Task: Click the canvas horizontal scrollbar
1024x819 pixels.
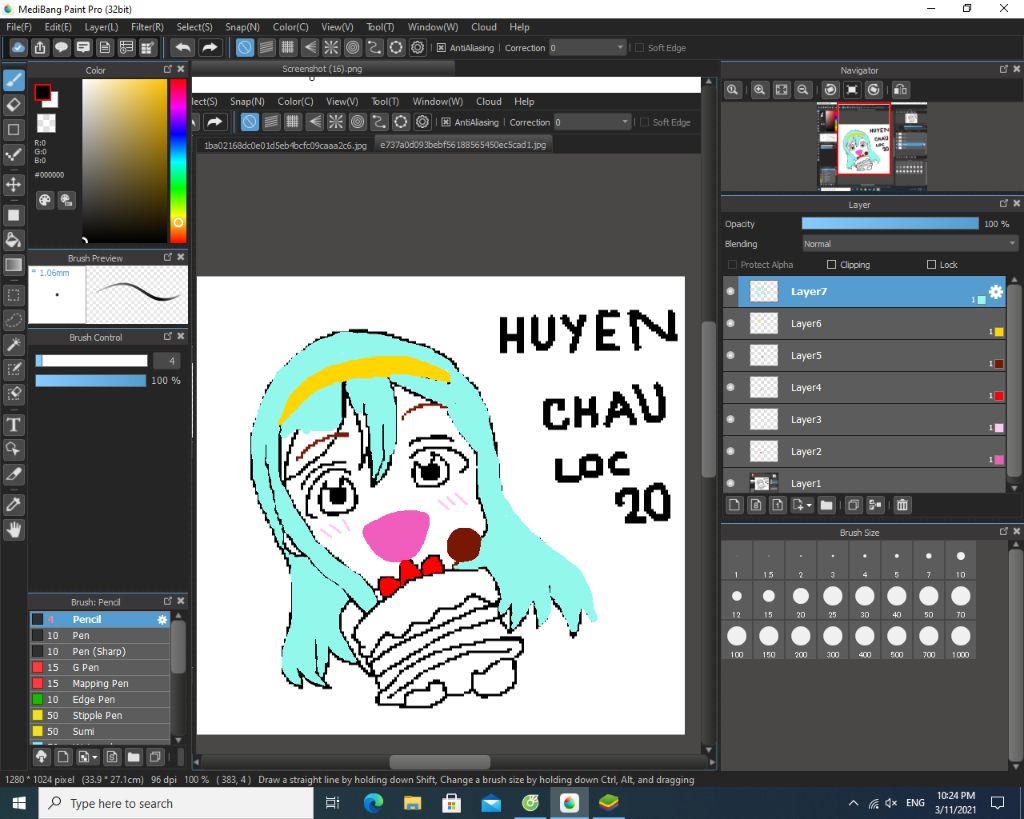Action: pyautogui.click(x=440, y=762)
